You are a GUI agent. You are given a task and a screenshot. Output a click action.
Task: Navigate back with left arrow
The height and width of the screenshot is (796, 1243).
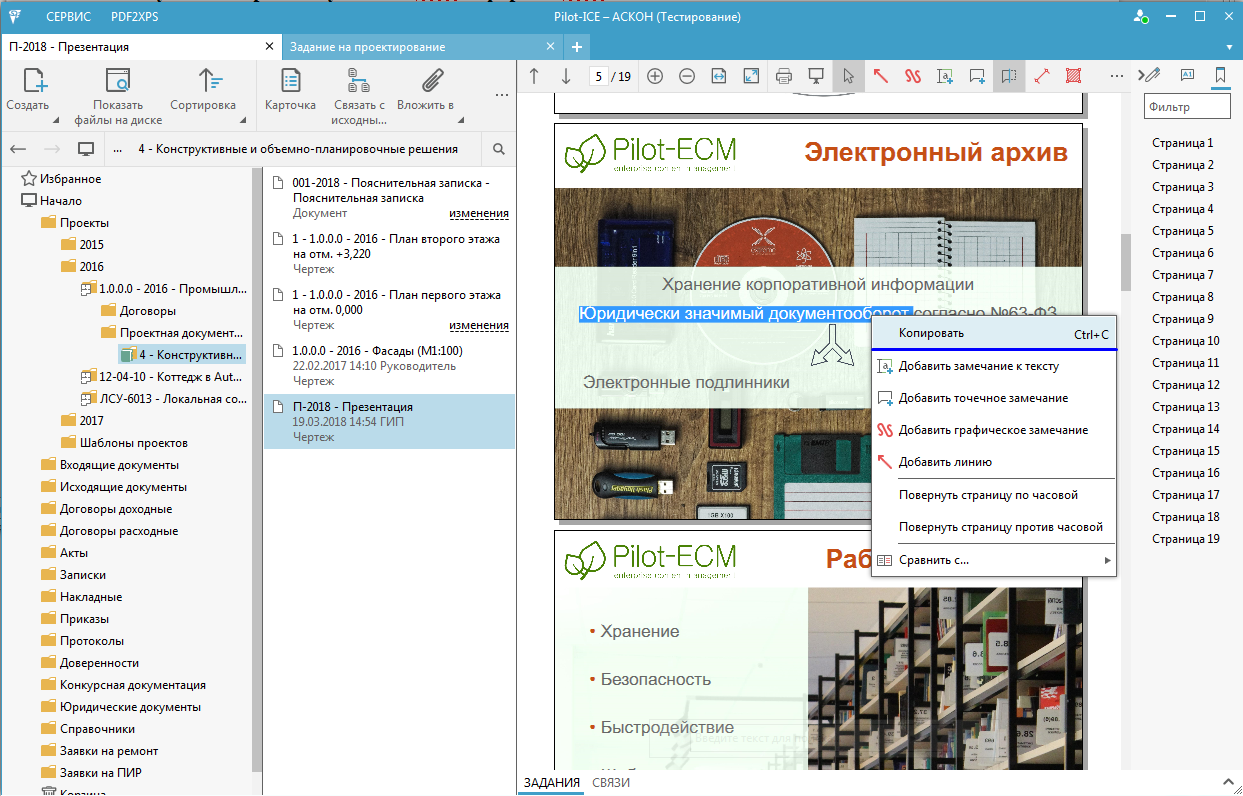[18, 149]
